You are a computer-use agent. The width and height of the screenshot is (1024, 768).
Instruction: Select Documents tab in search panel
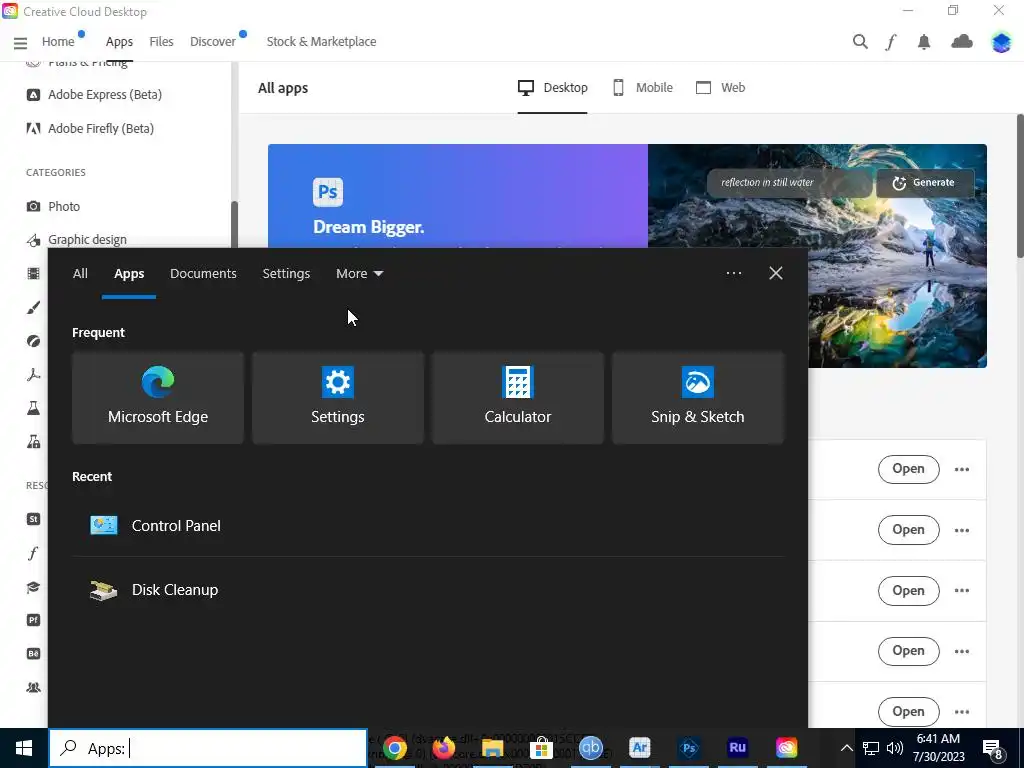pos(203,274)
